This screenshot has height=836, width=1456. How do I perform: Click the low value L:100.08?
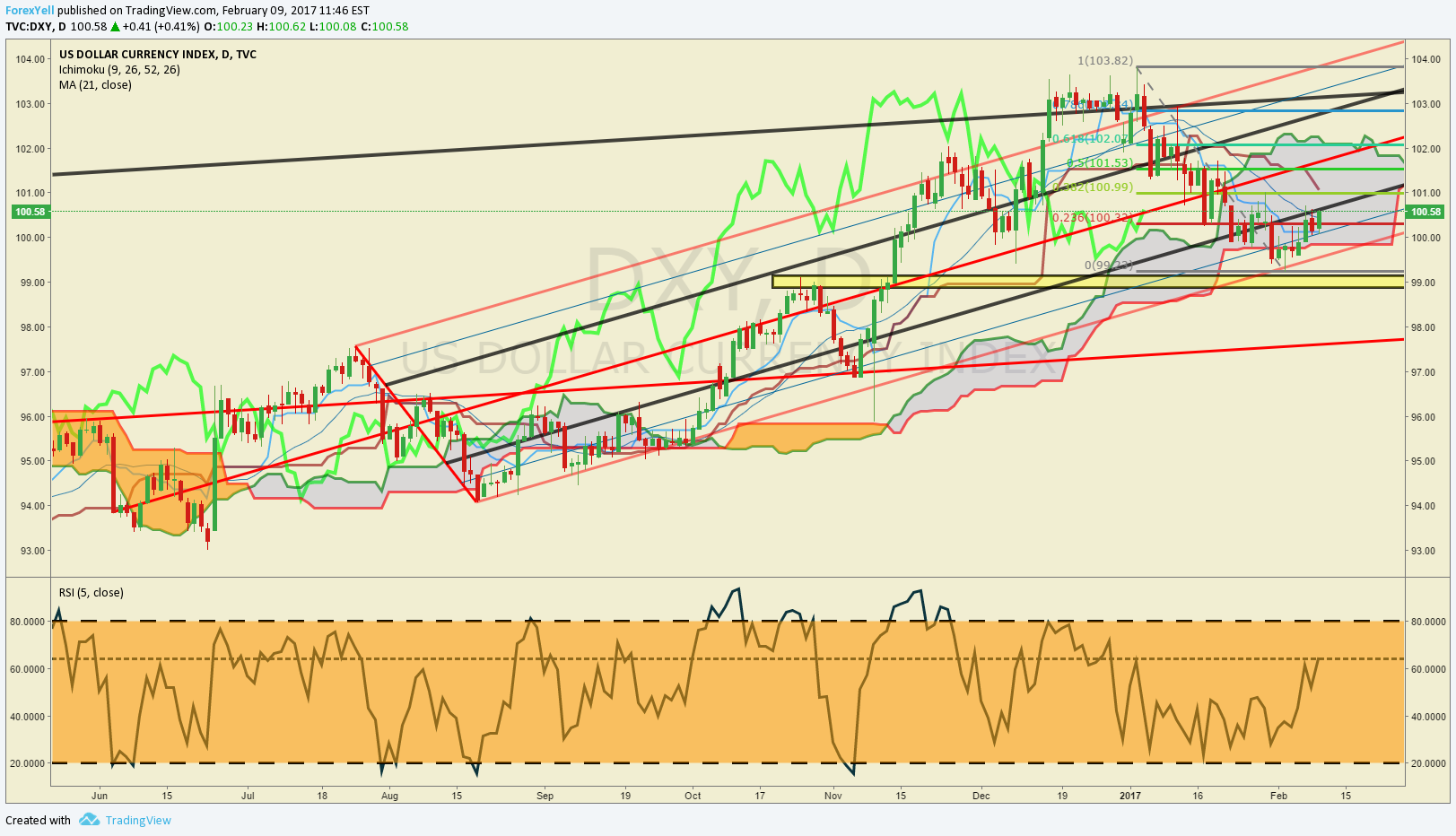click(332, 26)
